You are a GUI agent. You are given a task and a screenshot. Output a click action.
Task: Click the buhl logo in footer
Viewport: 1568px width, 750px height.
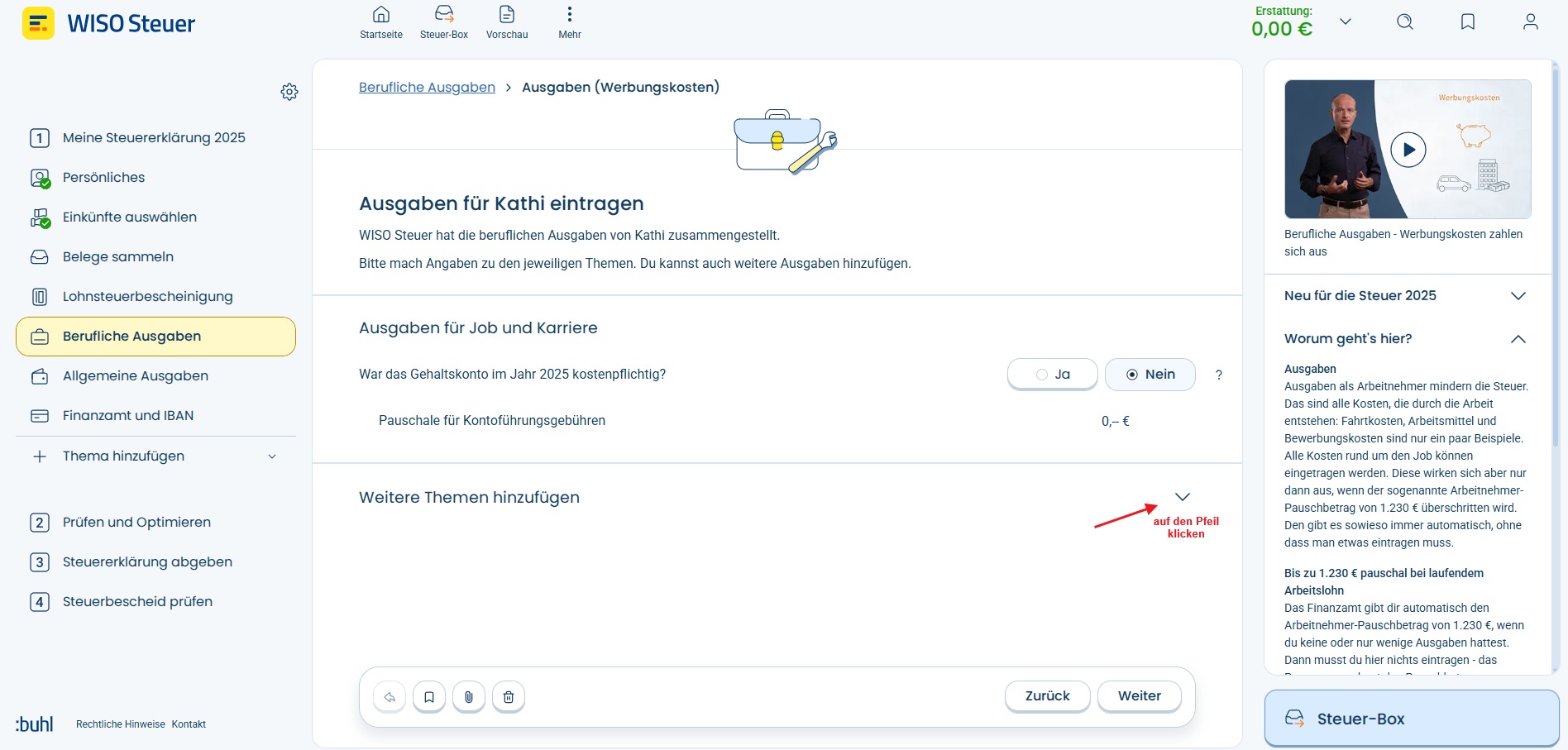click(x=34, y=724)
